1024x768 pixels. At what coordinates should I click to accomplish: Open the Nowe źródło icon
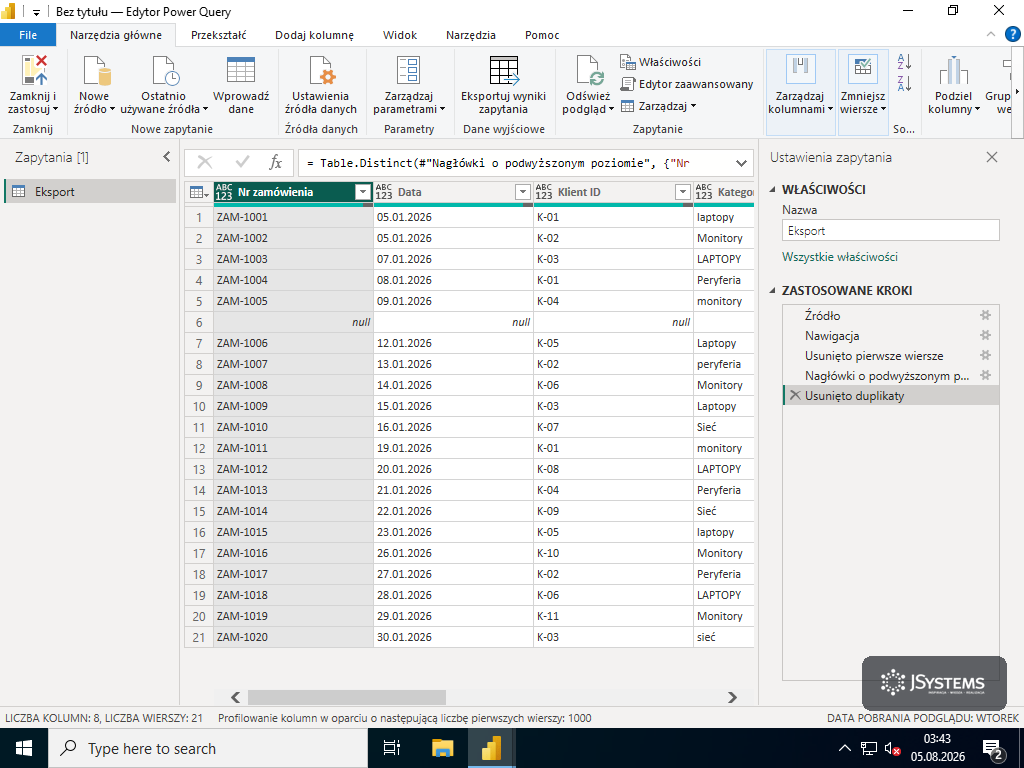pyautogui.click(x=95, y=71)
